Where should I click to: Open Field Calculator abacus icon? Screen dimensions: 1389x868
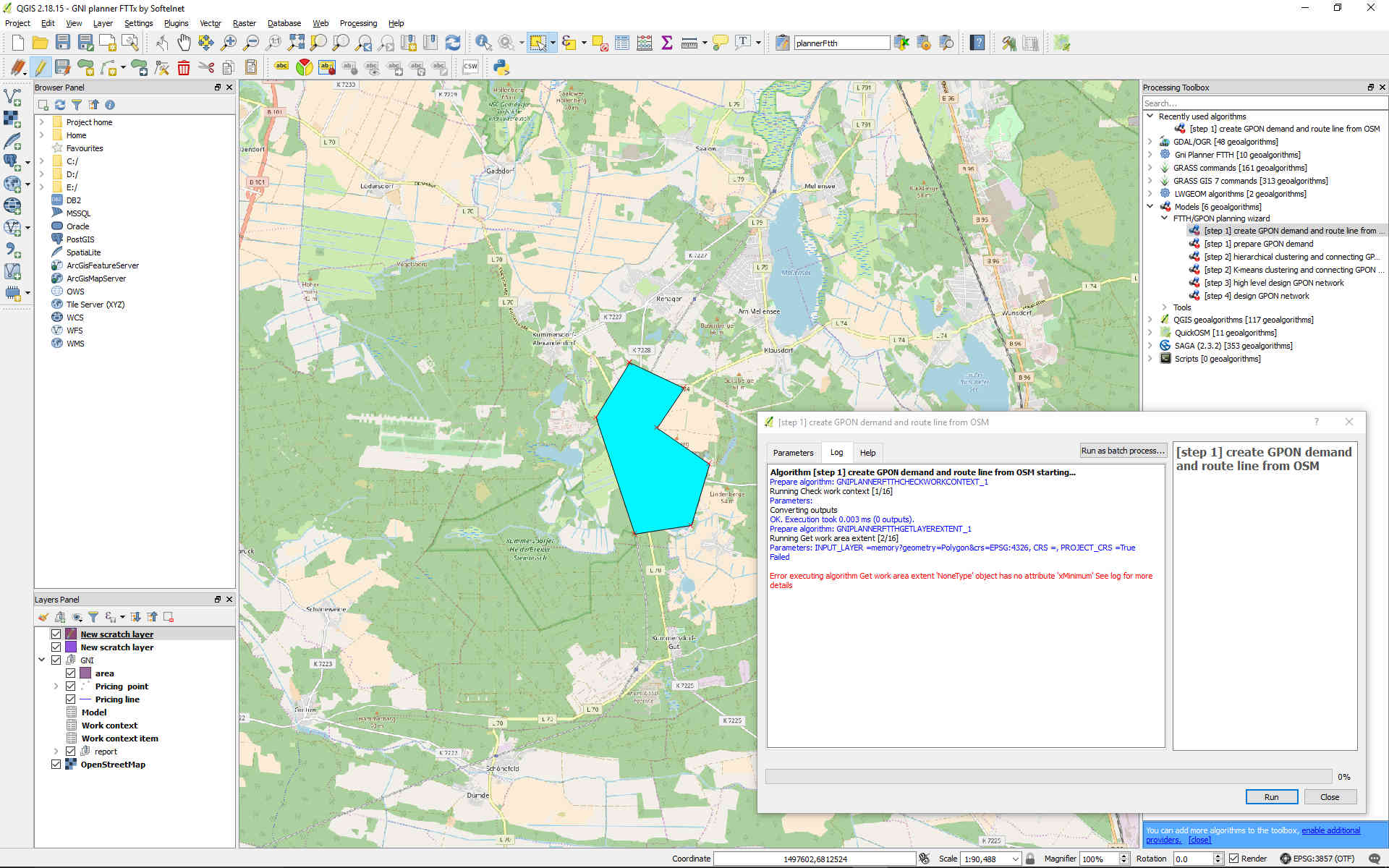(645, 43)
